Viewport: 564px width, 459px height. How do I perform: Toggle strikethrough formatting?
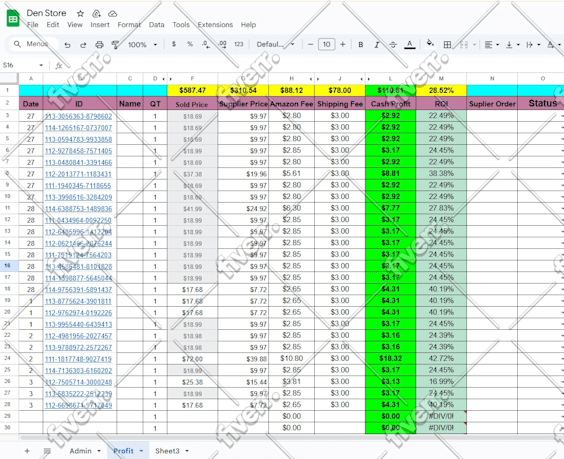(x=393, y=45)
